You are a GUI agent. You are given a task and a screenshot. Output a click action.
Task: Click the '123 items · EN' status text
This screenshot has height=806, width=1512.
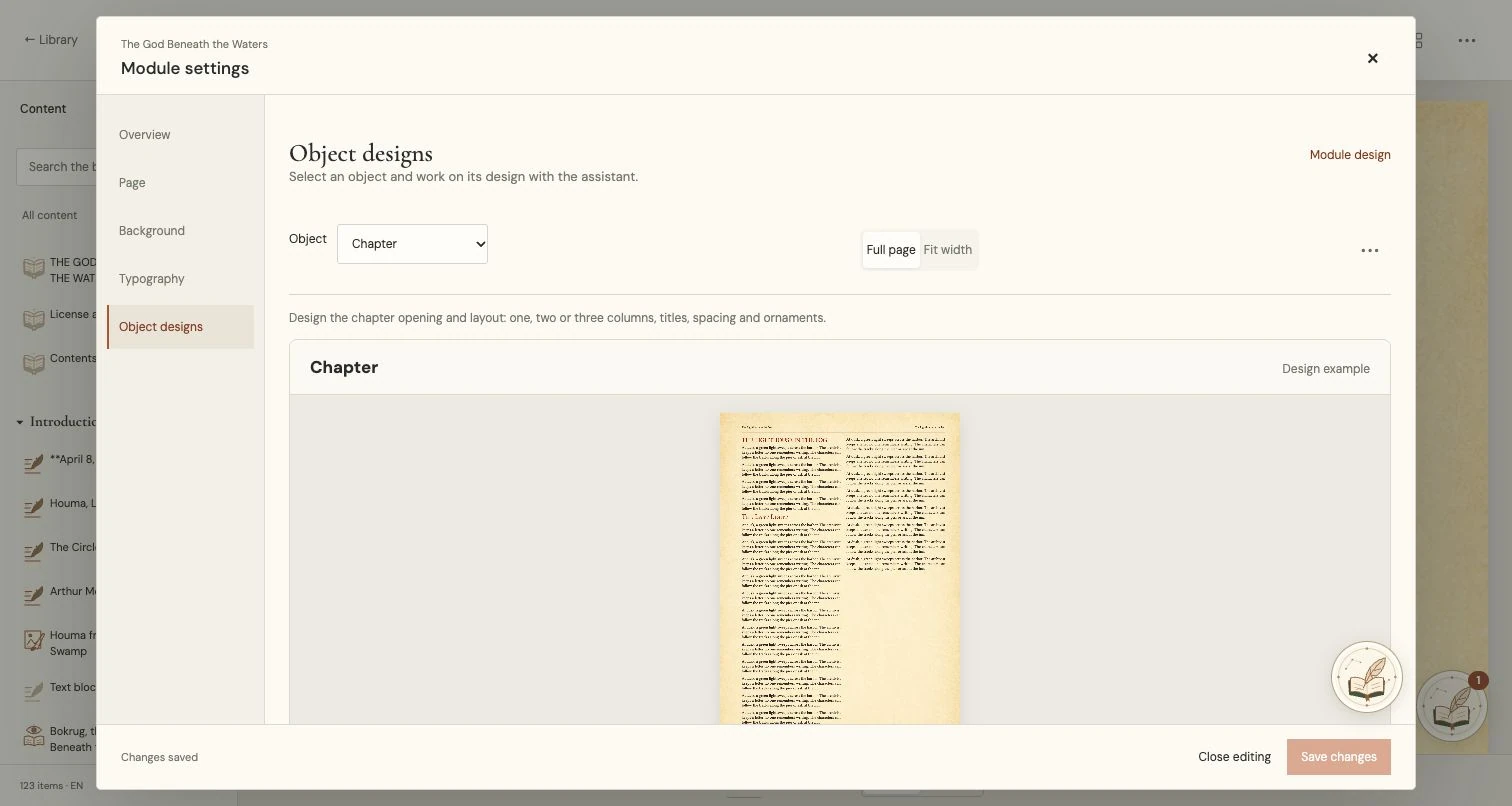[x=52, y=786]
